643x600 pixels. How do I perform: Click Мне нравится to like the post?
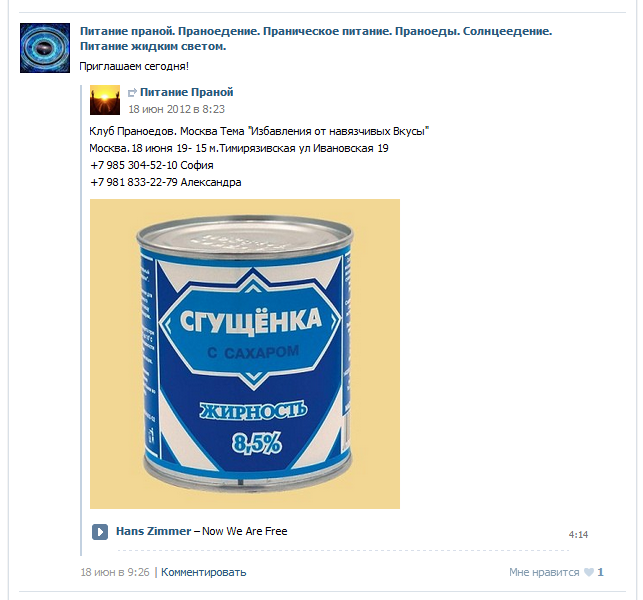pyautogui.click(x=544, y=572)
